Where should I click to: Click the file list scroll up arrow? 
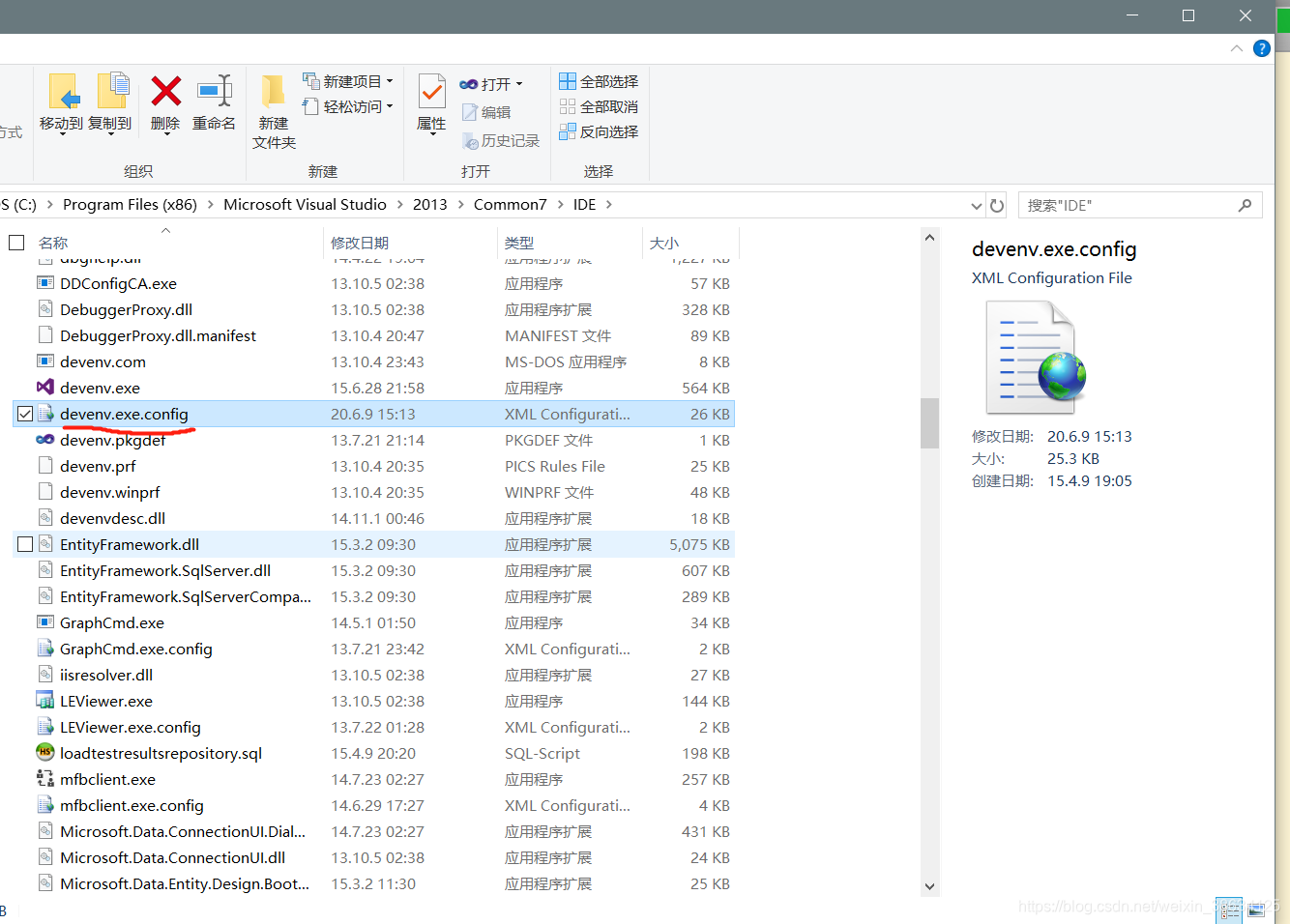pos(929,238)
